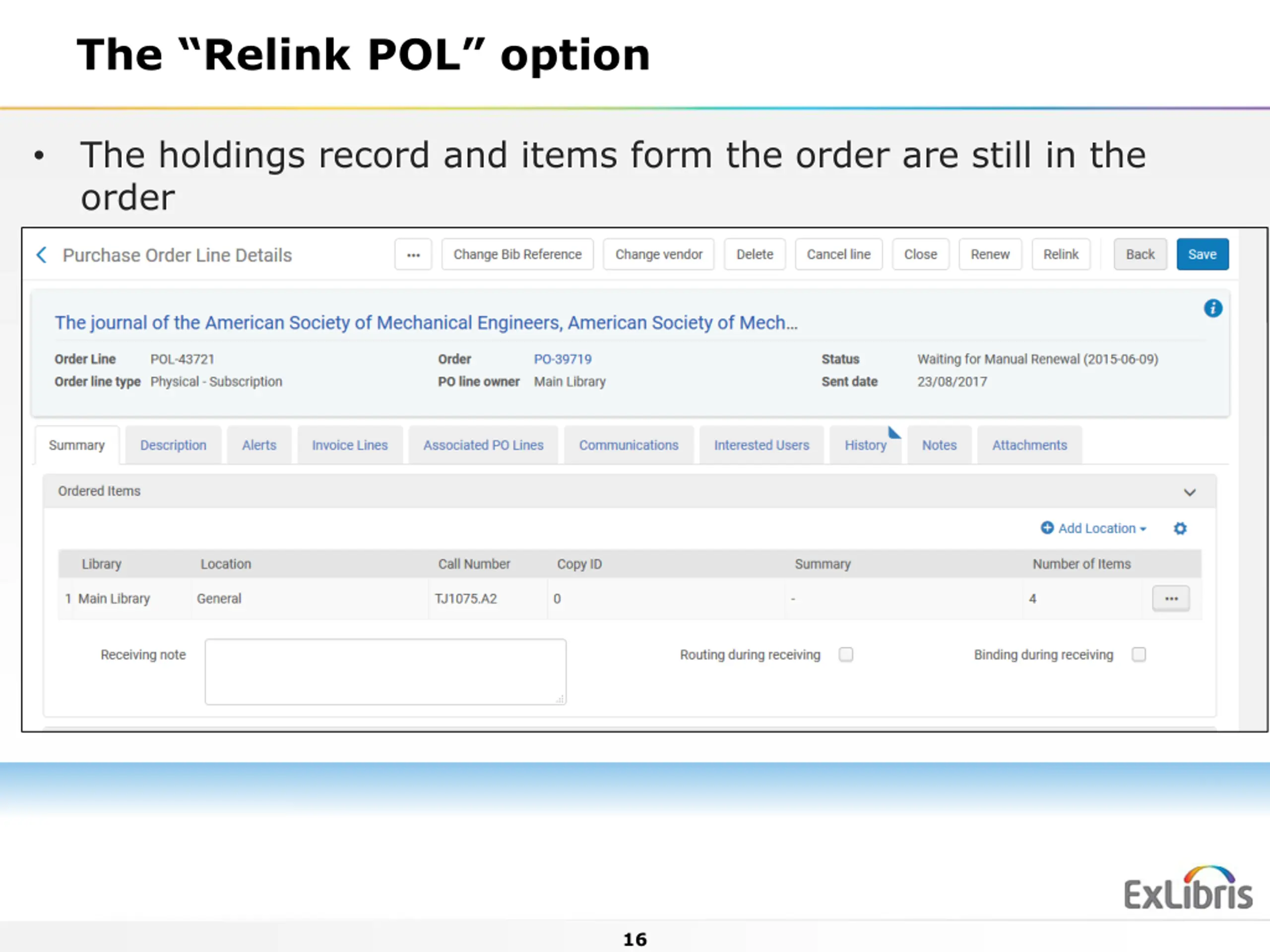Image resolution: width=1270 pixels, height=952 pixels.
Task: Click the Back button
Action: (x=1140, y=255)
